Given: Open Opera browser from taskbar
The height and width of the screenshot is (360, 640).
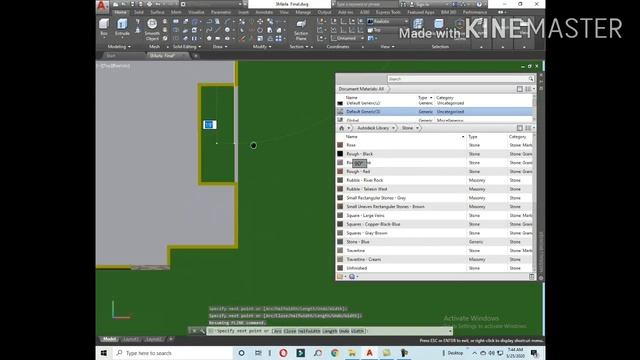Looking at the screenshot, I should (283, 353).
